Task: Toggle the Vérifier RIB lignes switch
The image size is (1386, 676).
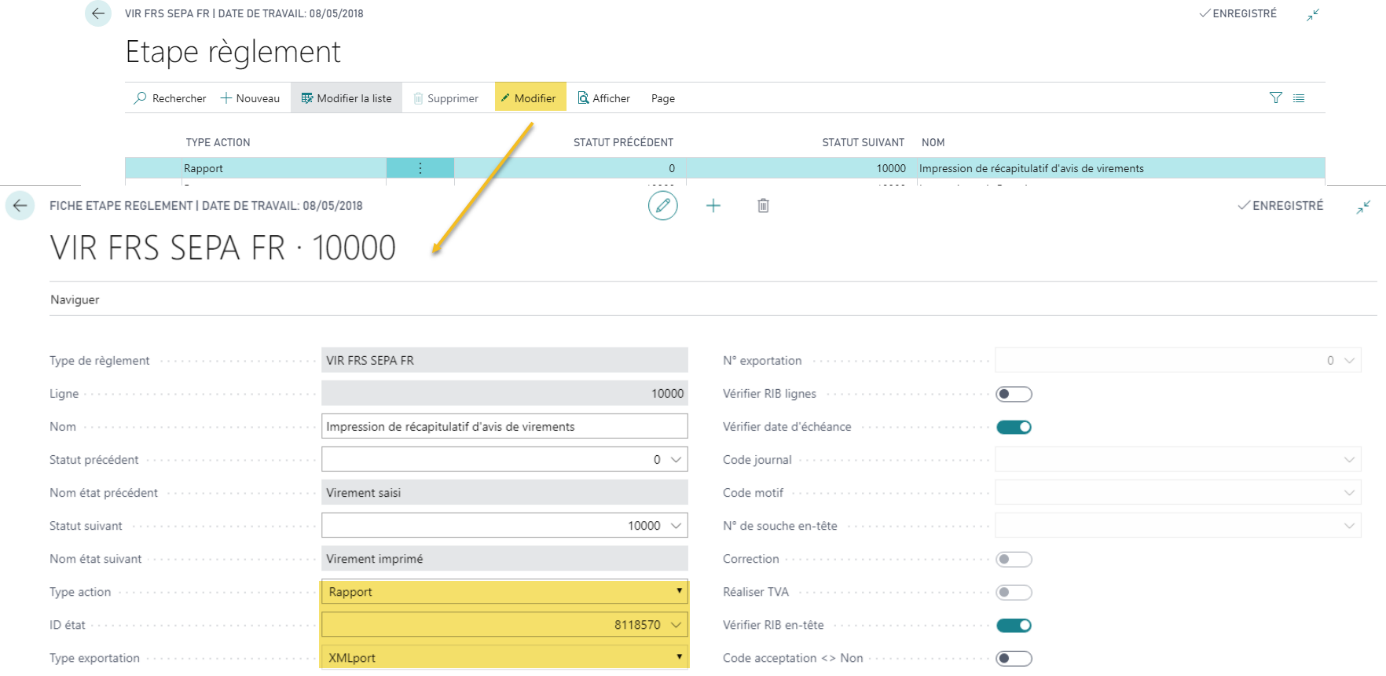Action: [1013, 394]
